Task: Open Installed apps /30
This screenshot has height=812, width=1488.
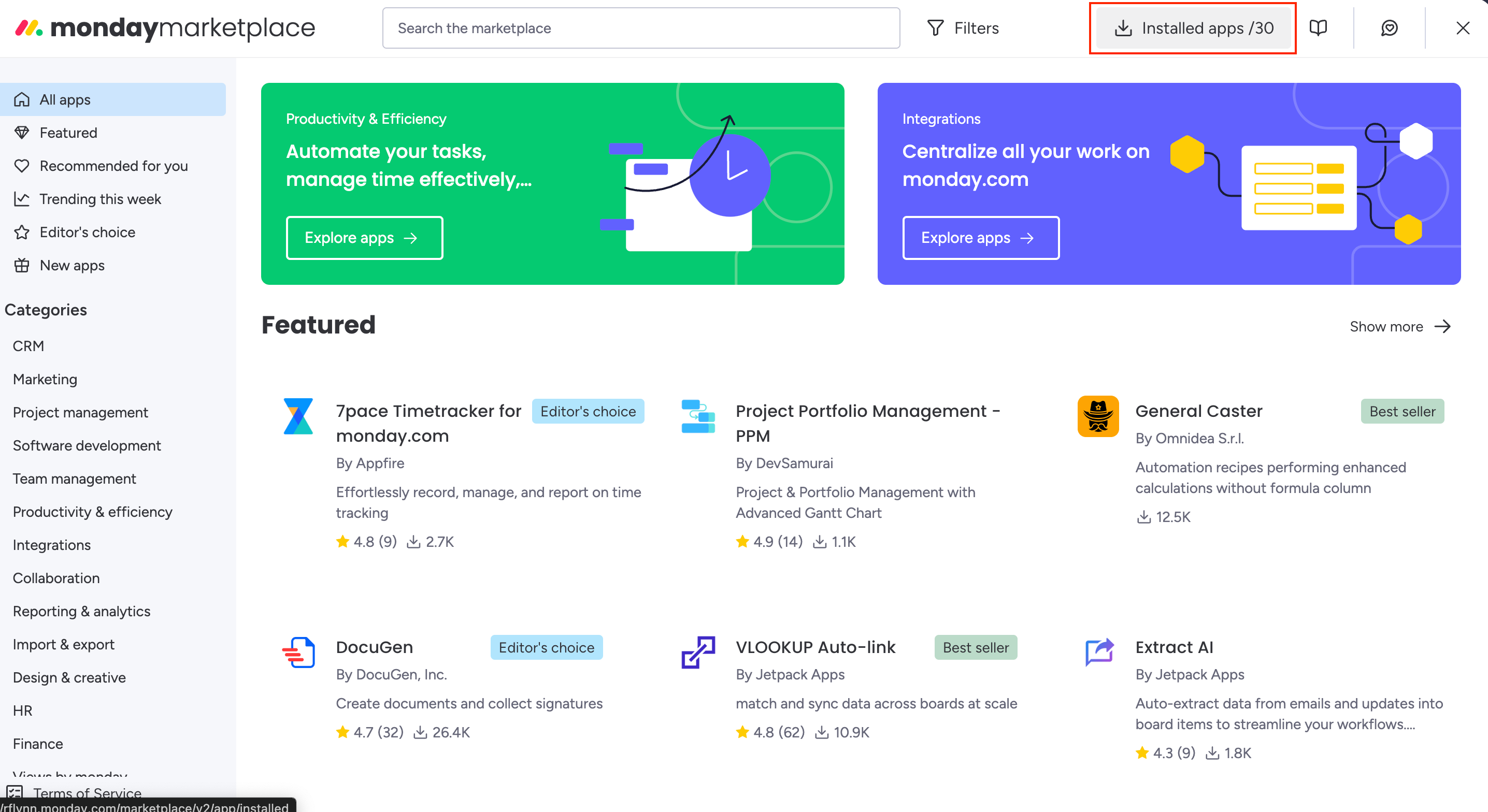Action: pyautogui.click(x=1193, y=28)
